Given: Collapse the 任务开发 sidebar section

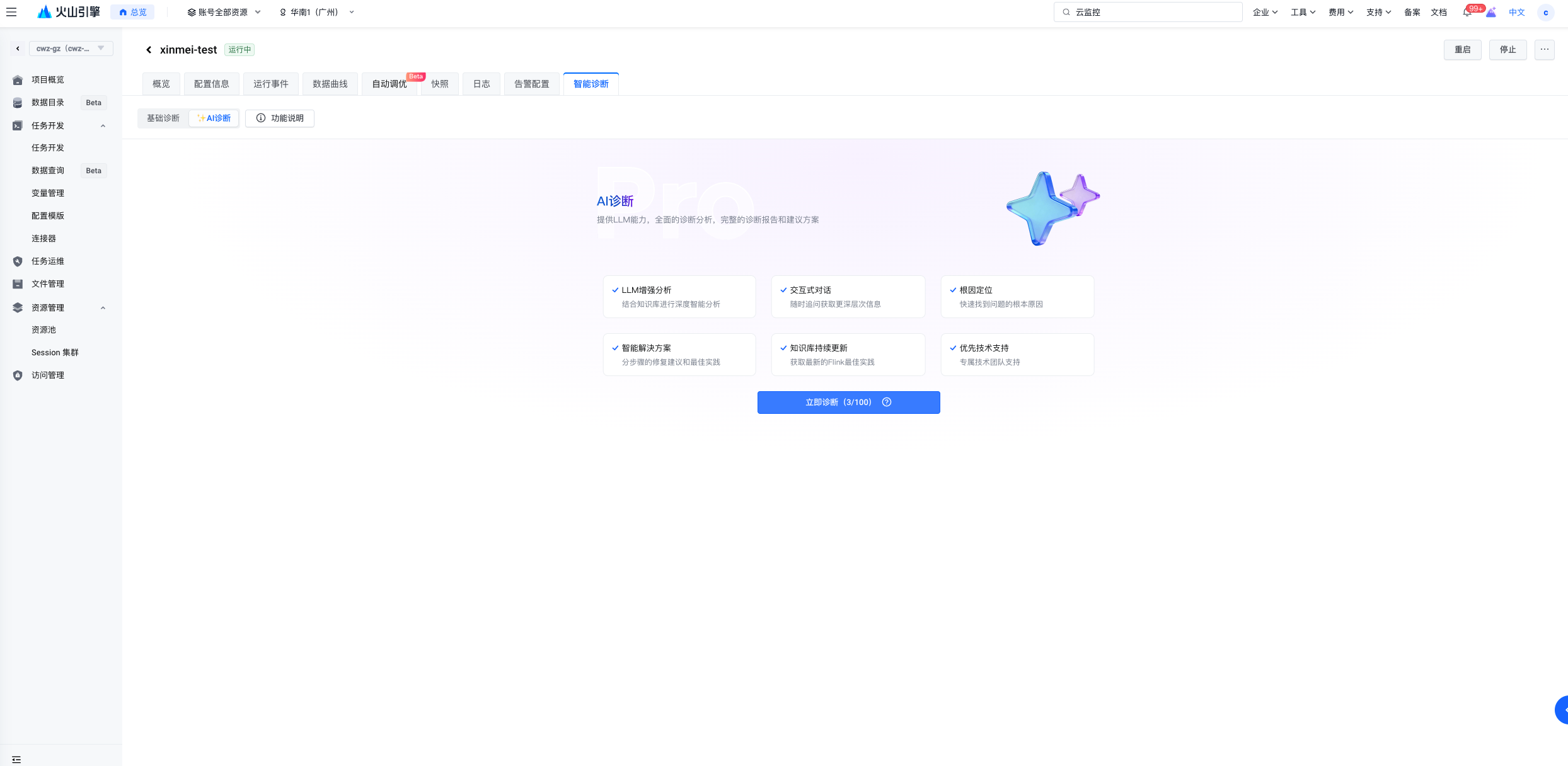Looking at the screenshot, I should (103, 126).
